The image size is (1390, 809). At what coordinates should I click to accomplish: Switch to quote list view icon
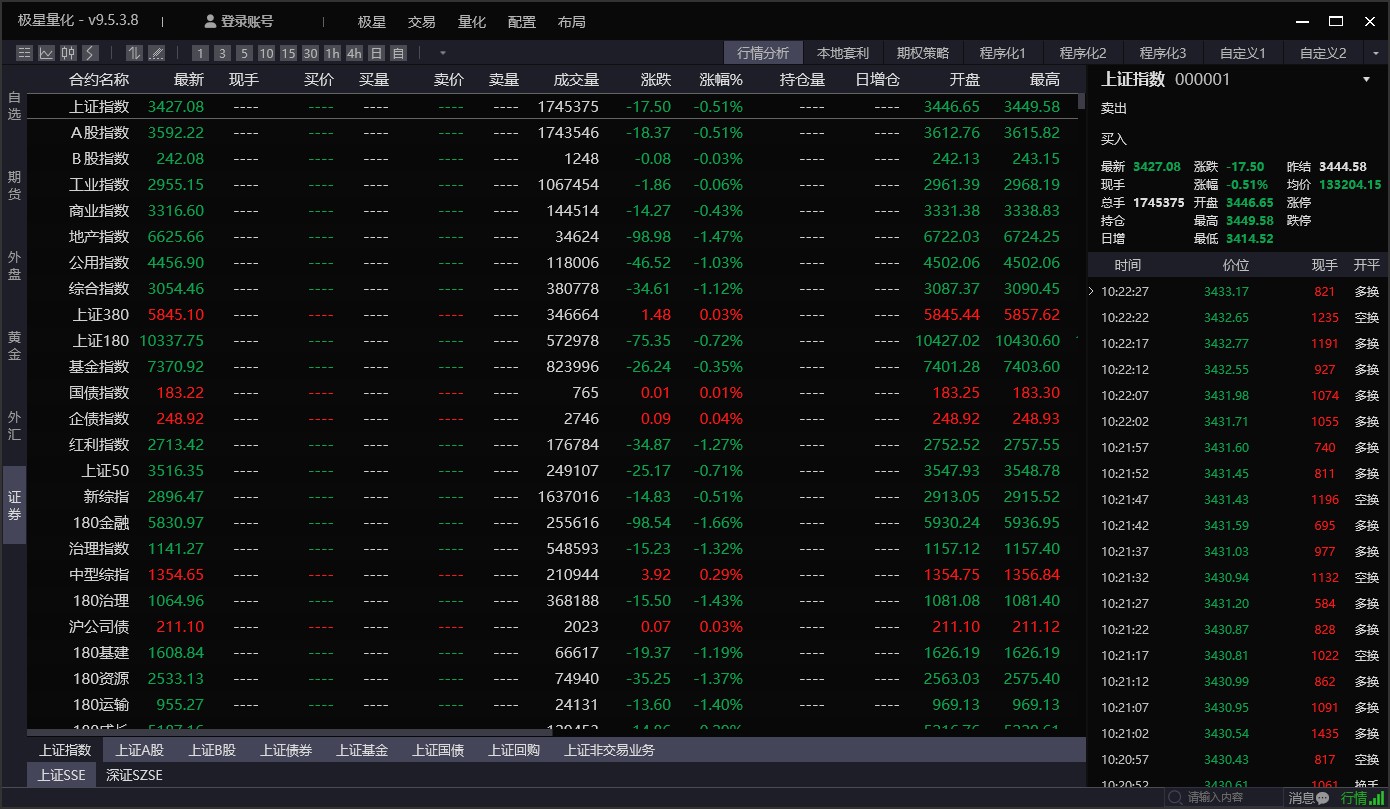point(25,53)
